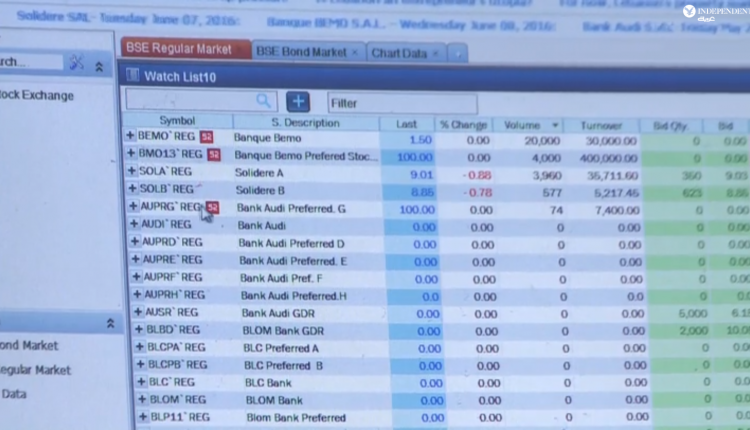This screenshot has width=750, height=430.
Task: Click the tools icon in left sidebar
Action: point(76,62)
